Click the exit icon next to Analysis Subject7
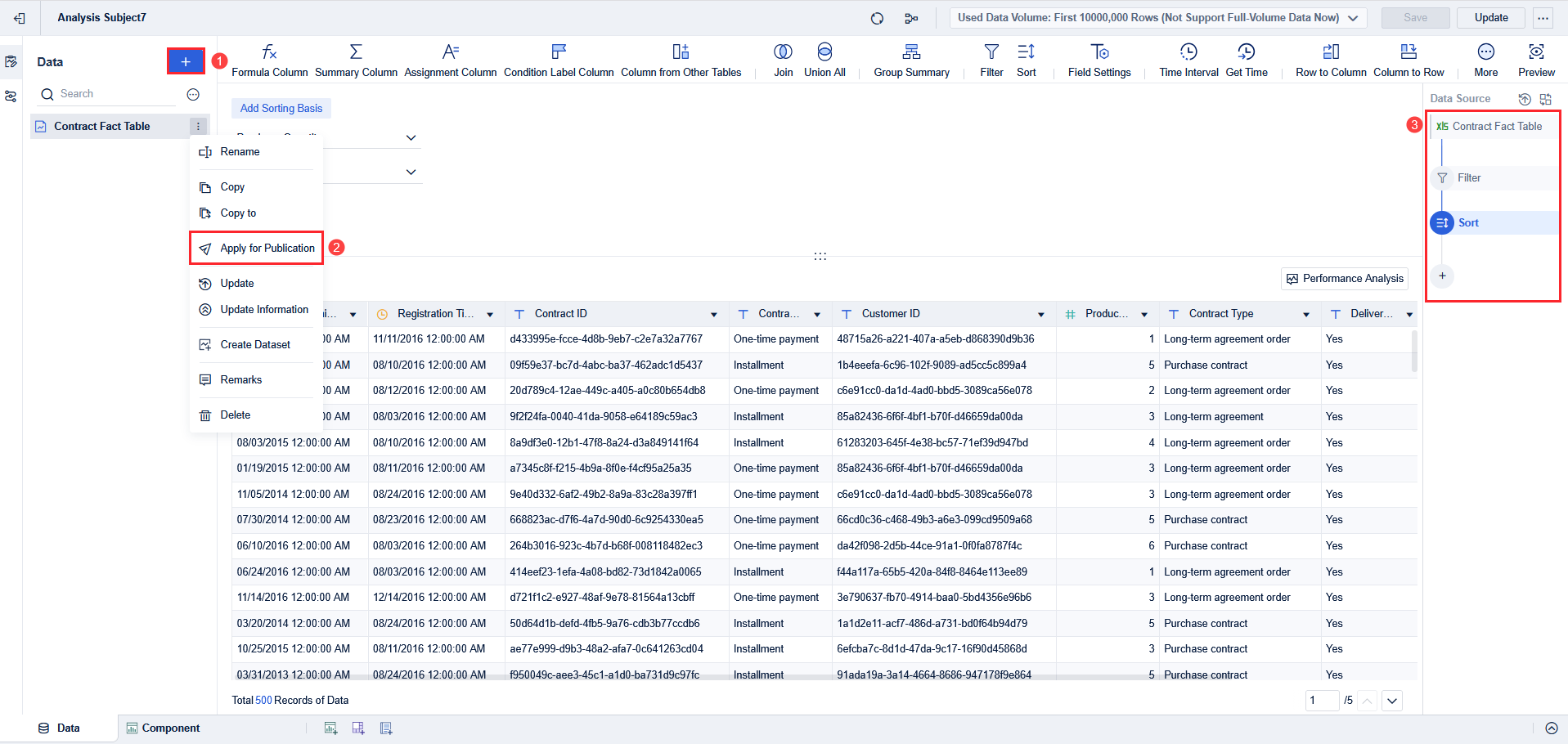The width and height of the screenshot is (1568, 744). (x=20, y=18)
